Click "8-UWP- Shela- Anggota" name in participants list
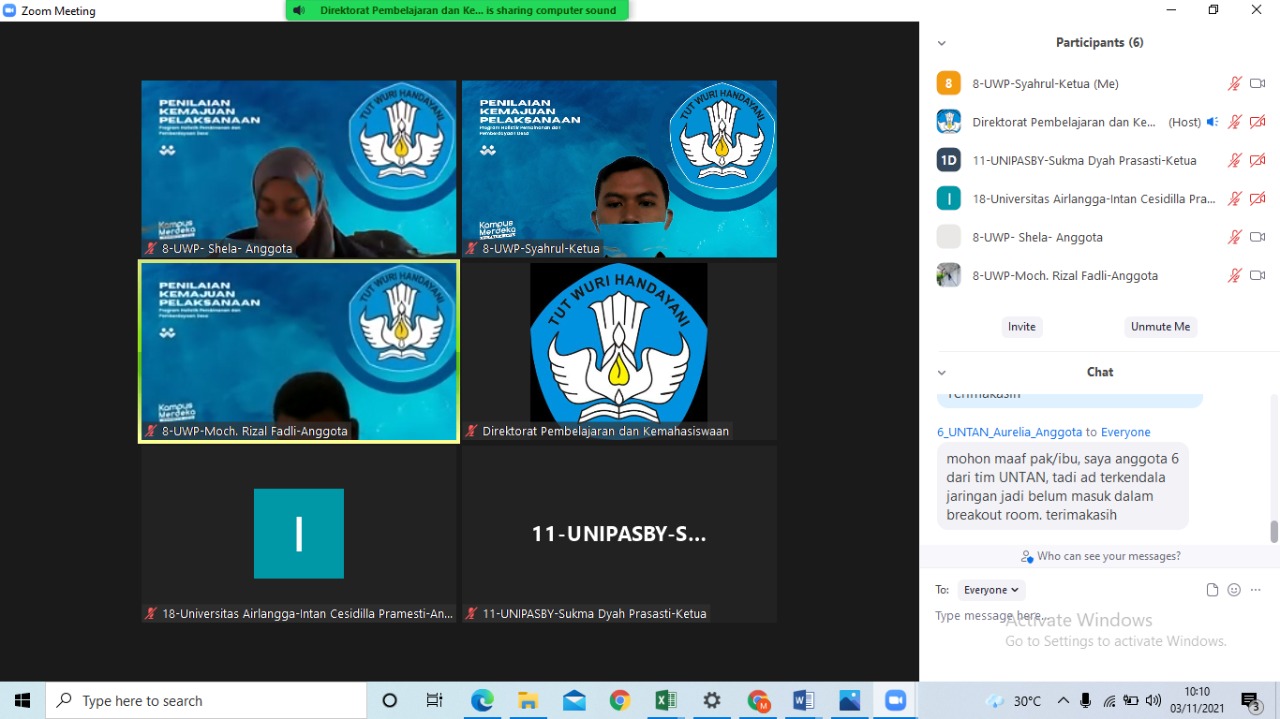This screenshot has width=1280, height=719. (x=1038, y=237)
